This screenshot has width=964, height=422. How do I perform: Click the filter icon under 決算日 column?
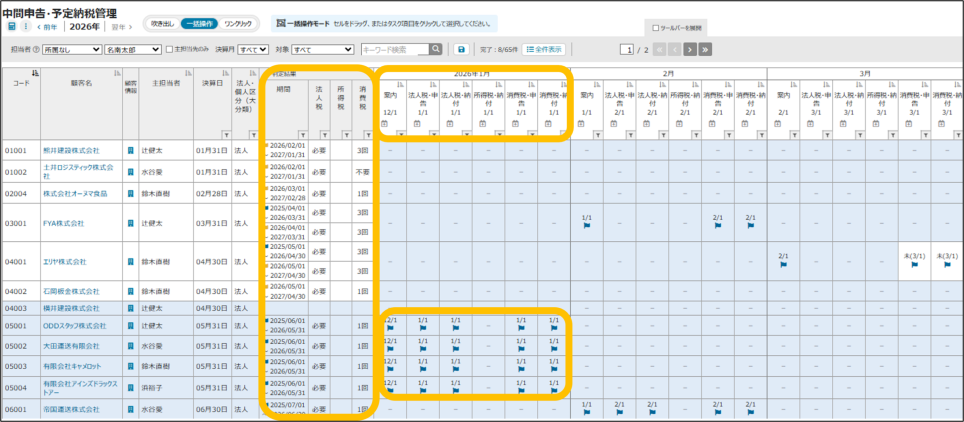coord(224,133)
